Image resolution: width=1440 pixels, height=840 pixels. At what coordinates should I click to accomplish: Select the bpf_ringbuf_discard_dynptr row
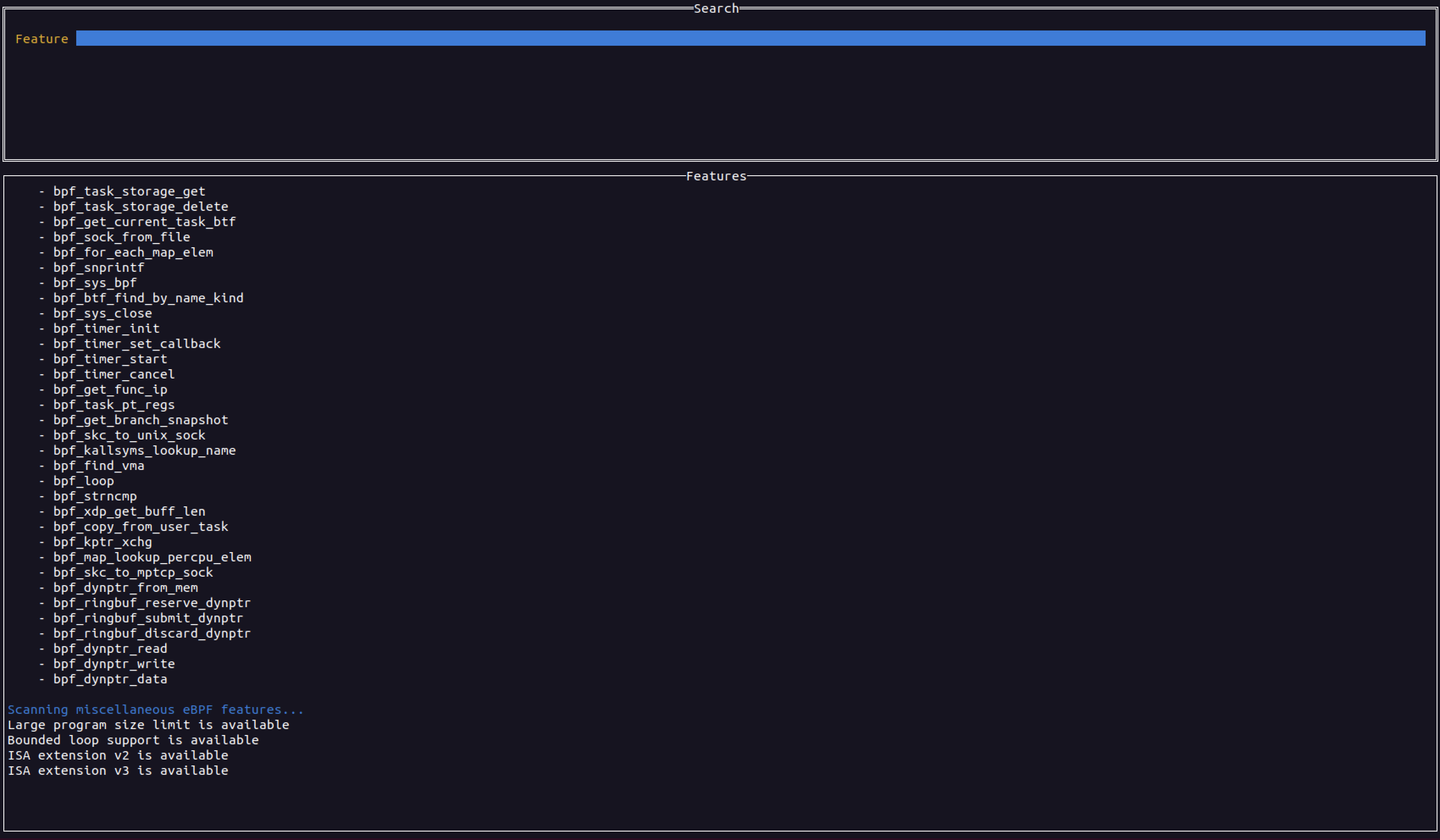click(x=152, y=633)
